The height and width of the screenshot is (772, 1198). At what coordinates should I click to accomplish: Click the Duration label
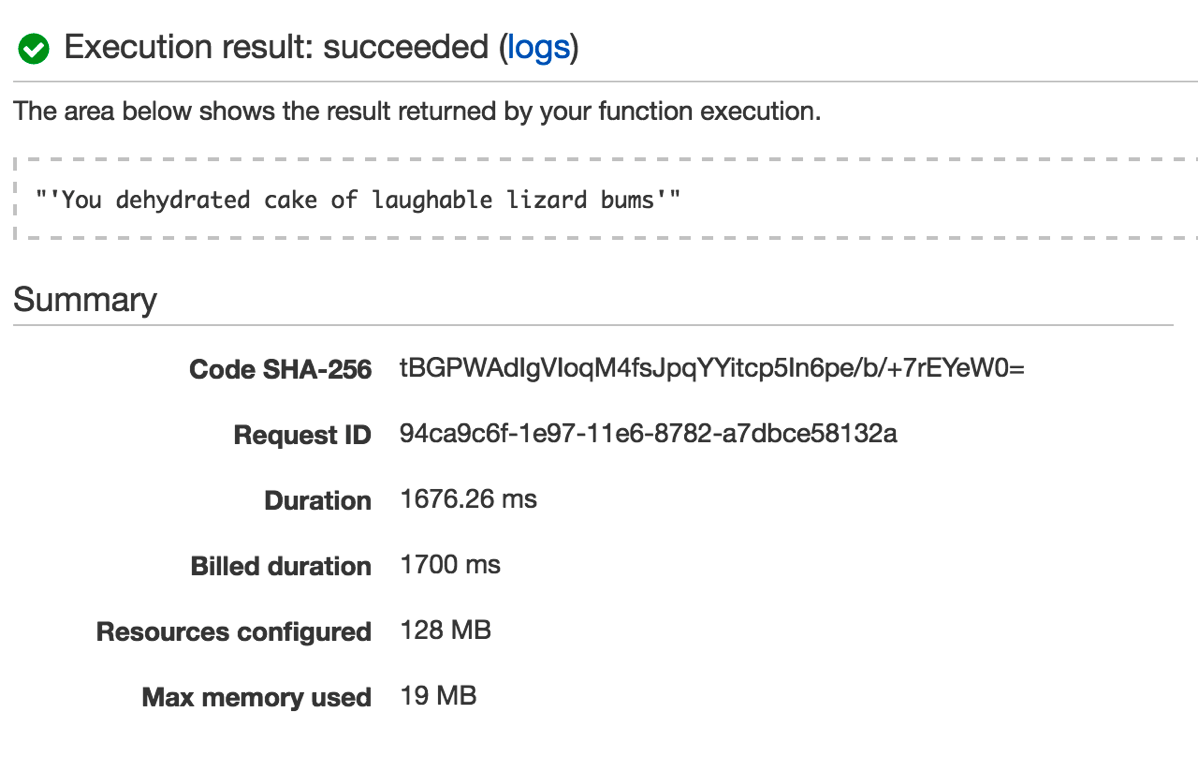317,501
